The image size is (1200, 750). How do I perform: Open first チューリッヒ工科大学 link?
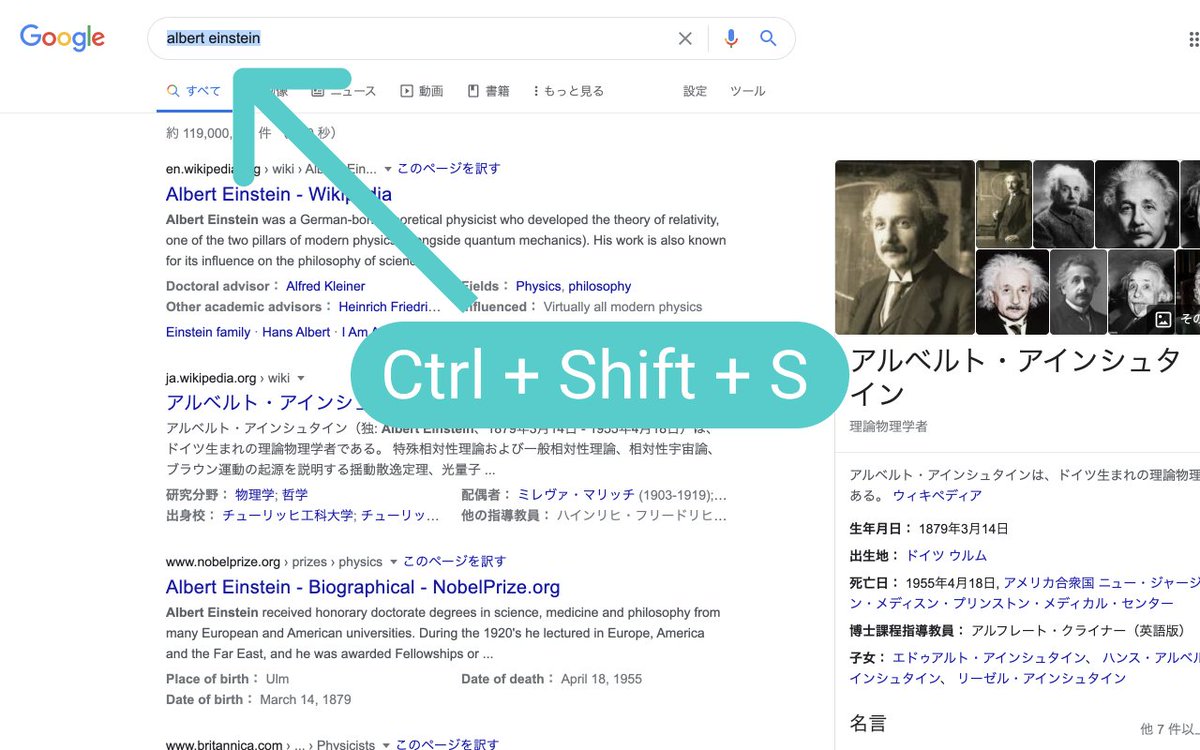click(x=288, y=515)
